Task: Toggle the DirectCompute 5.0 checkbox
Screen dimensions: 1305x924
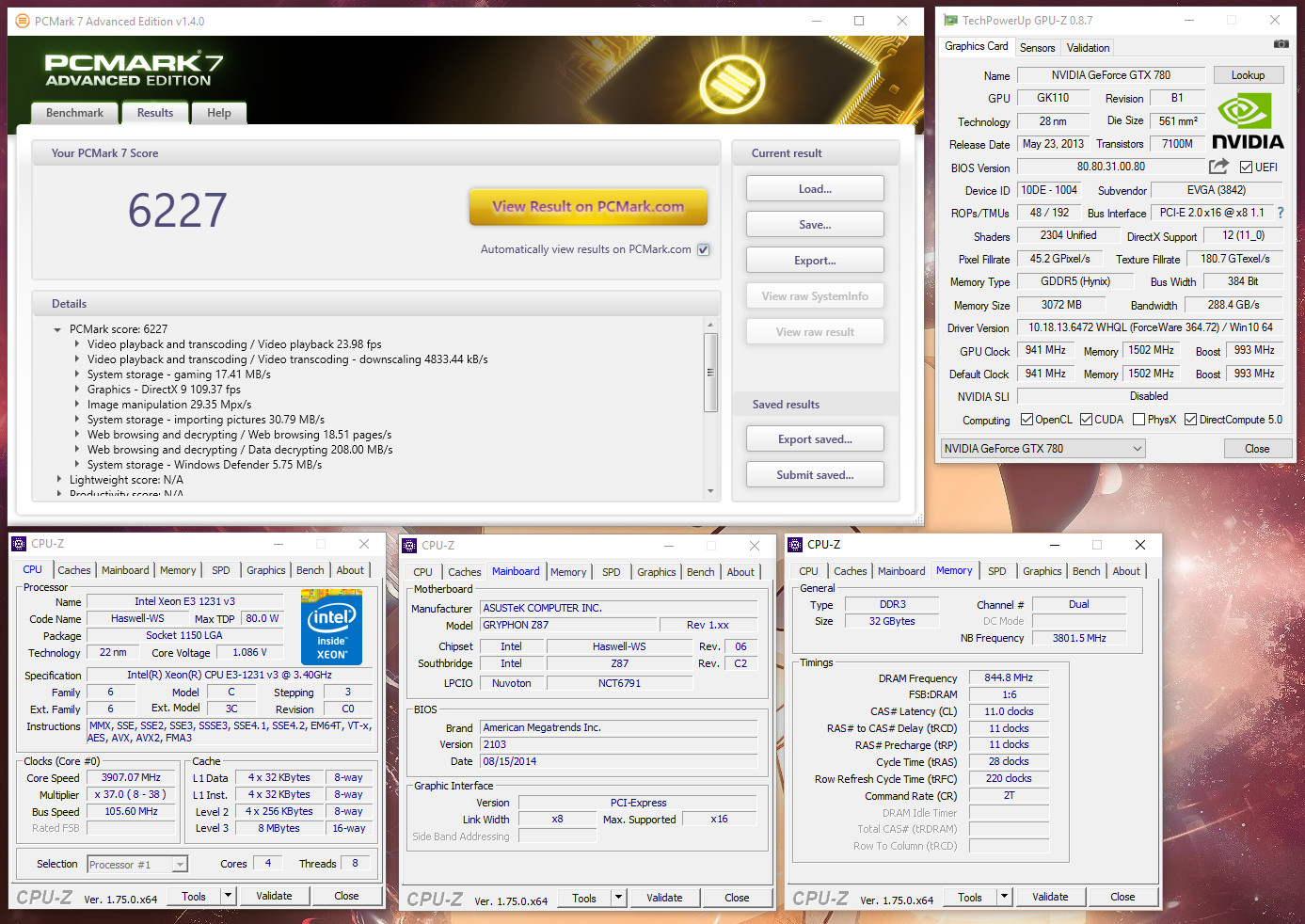Action: click(1190, 420)
